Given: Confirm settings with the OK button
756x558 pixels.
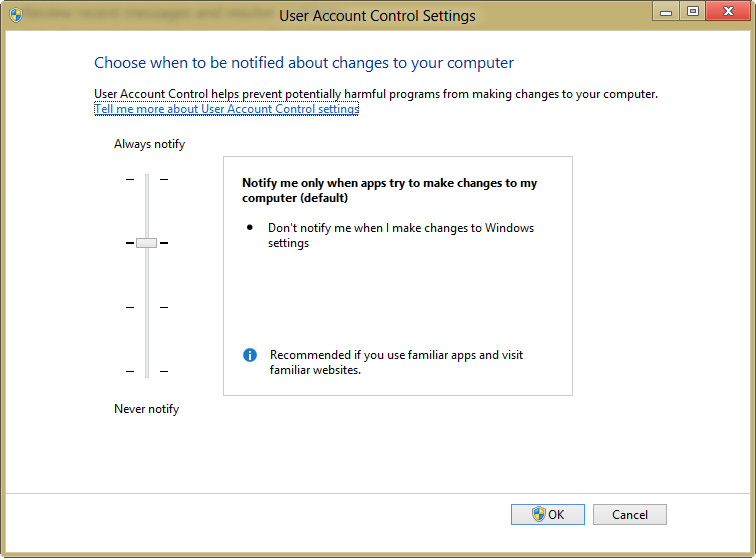Looking at the screenshot, I should (548, 514).
